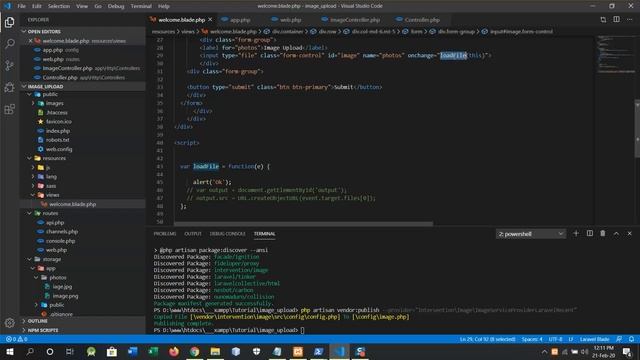Open Windows Start menu

[9, 352]
